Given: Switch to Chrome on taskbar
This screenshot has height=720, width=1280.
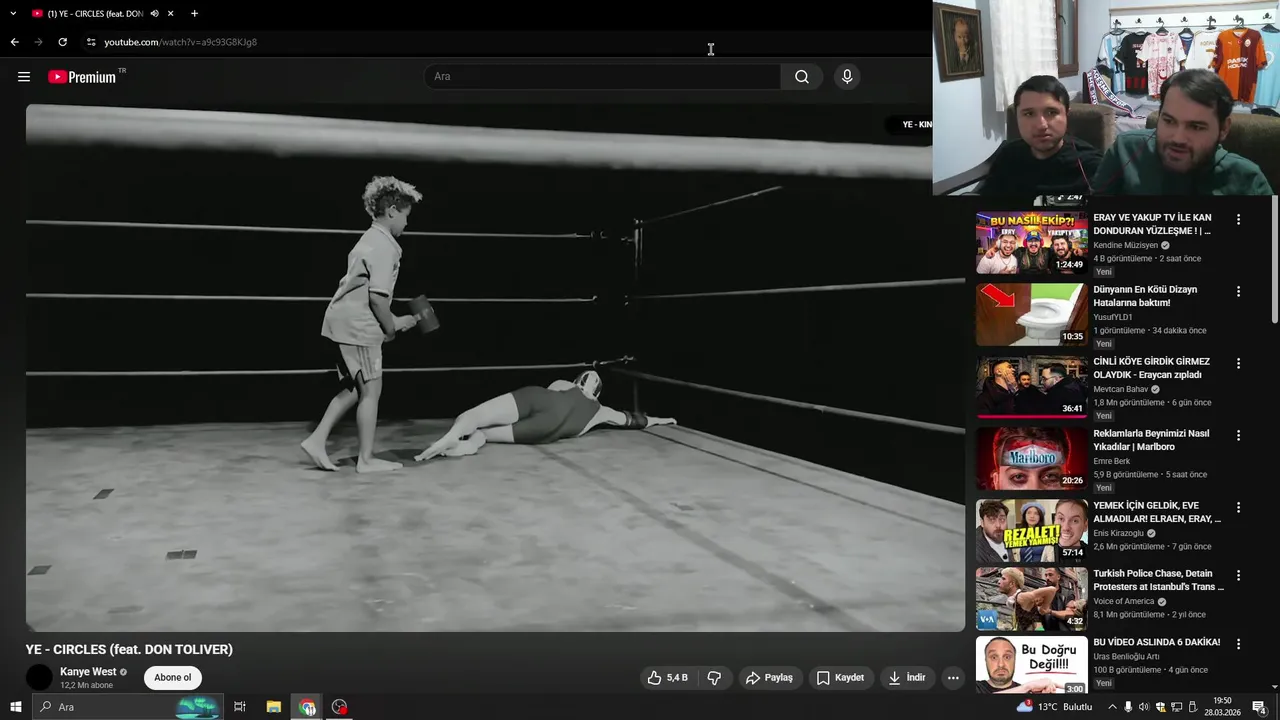Looking at the screenshot, I should click(x=307, y=707).
